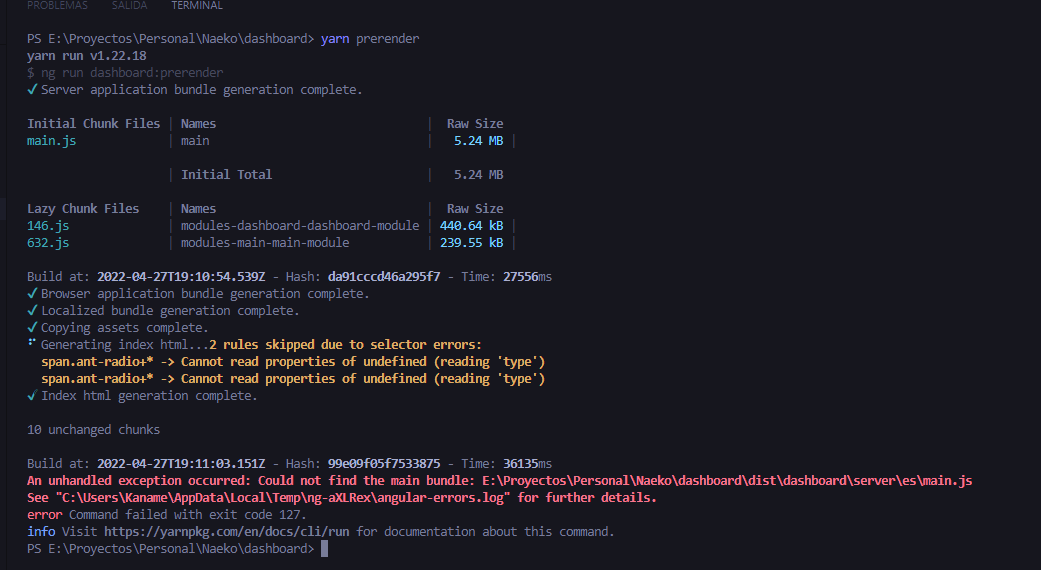Click build timestamp 2022-04-27T19:10:54.539Z
The height and width of the screenshot is (570, 1041).
[181, 277]
